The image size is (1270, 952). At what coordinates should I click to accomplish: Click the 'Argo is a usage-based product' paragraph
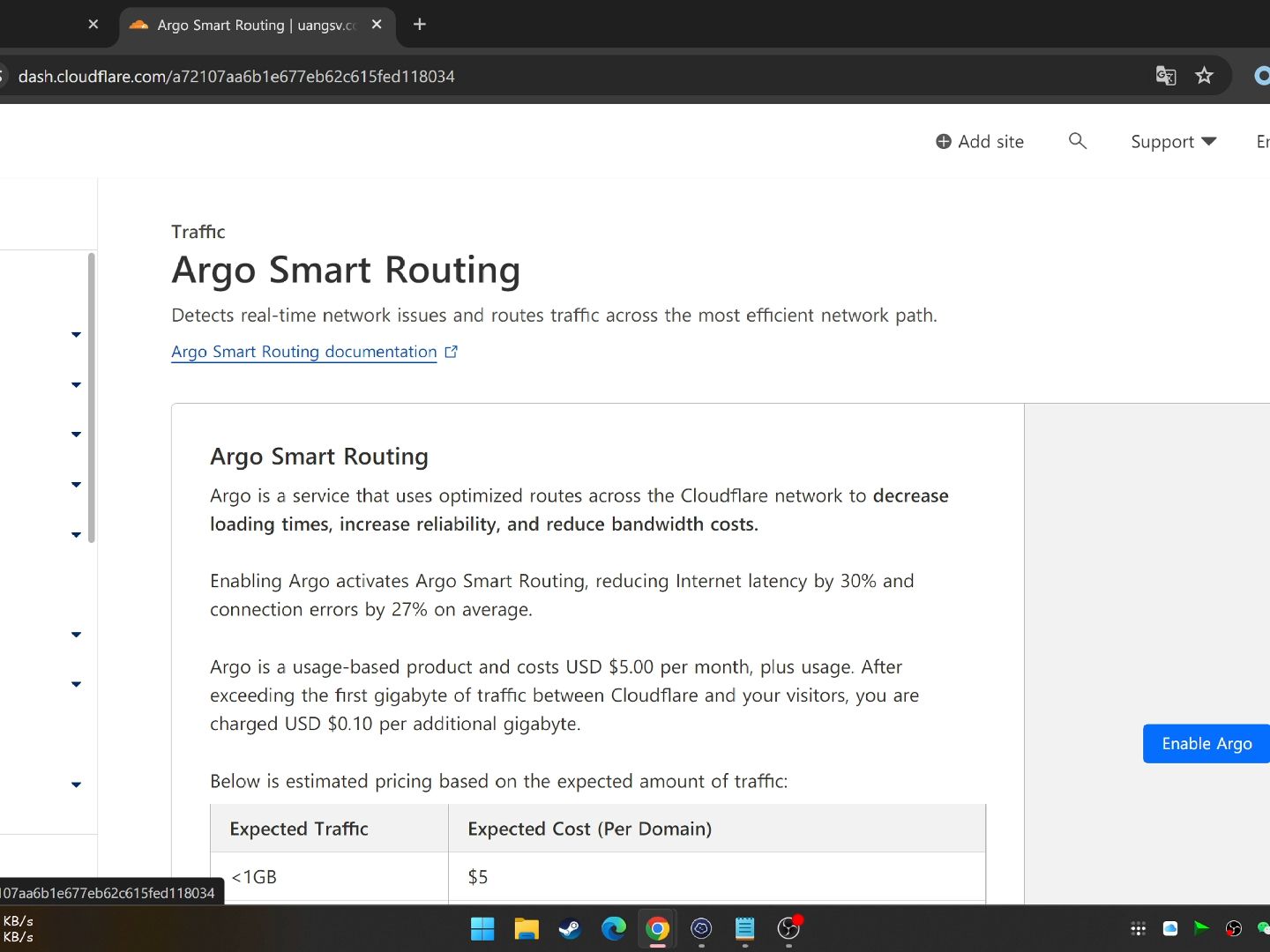(564, 695)
